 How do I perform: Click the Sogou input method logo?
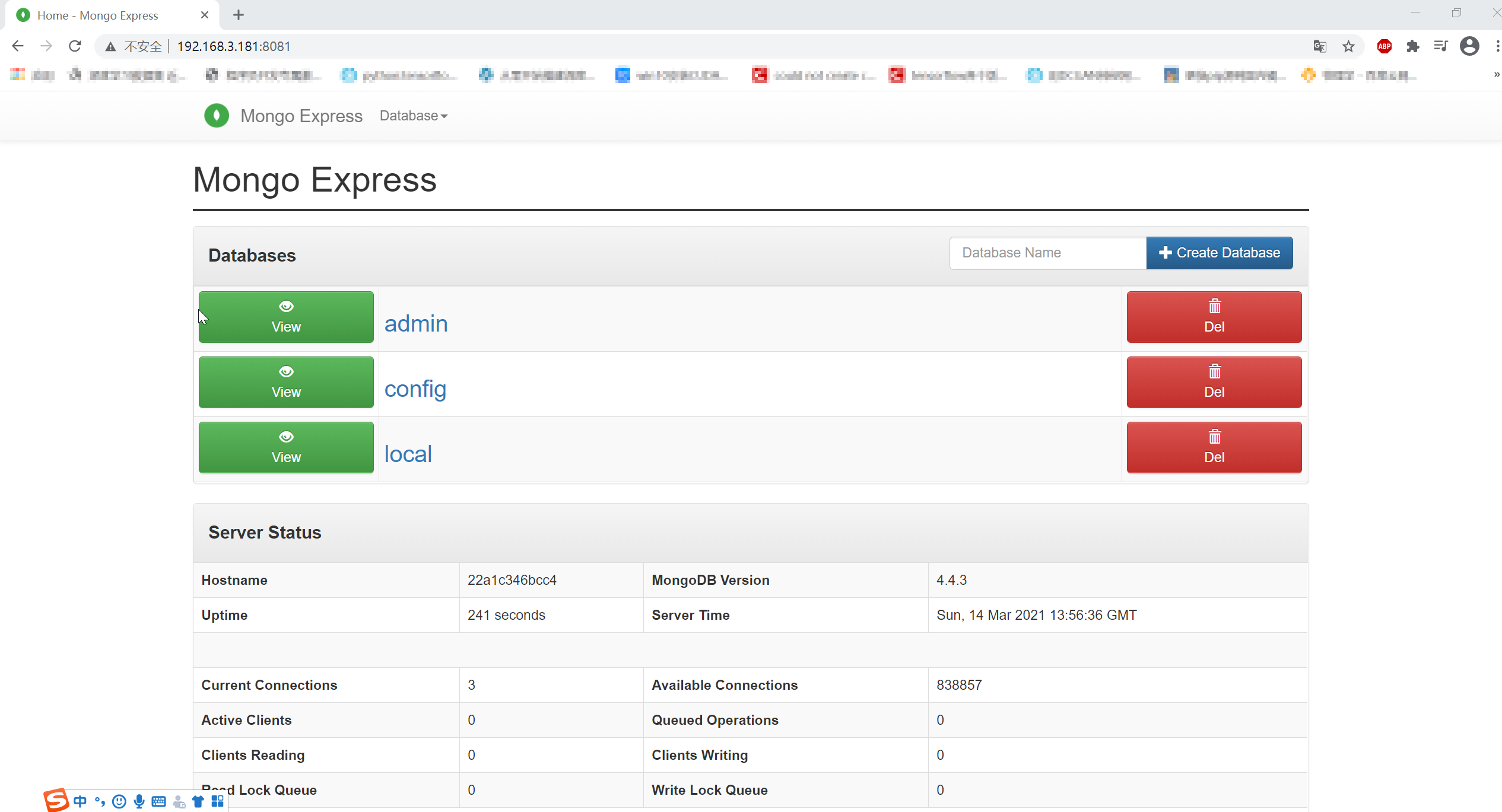click(x=56, y=800)
